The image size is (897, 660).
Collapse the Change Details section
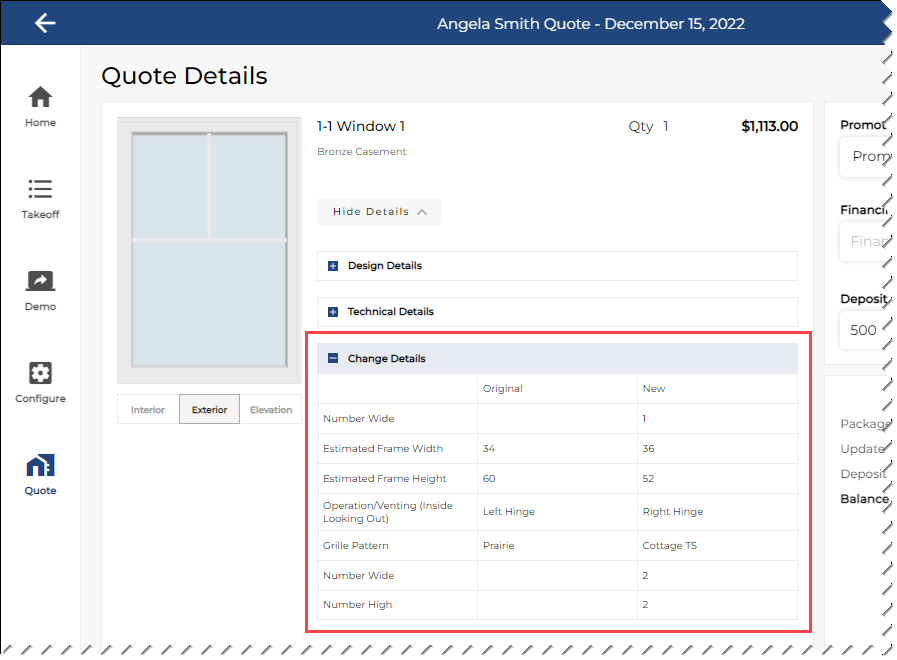(333, 357)
